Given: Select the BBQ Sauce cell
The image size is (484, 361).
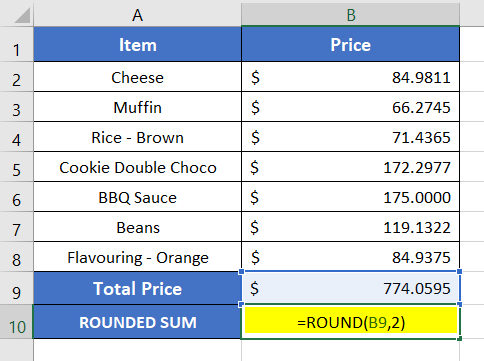Looking at the screenshot, I should [137, 197].
